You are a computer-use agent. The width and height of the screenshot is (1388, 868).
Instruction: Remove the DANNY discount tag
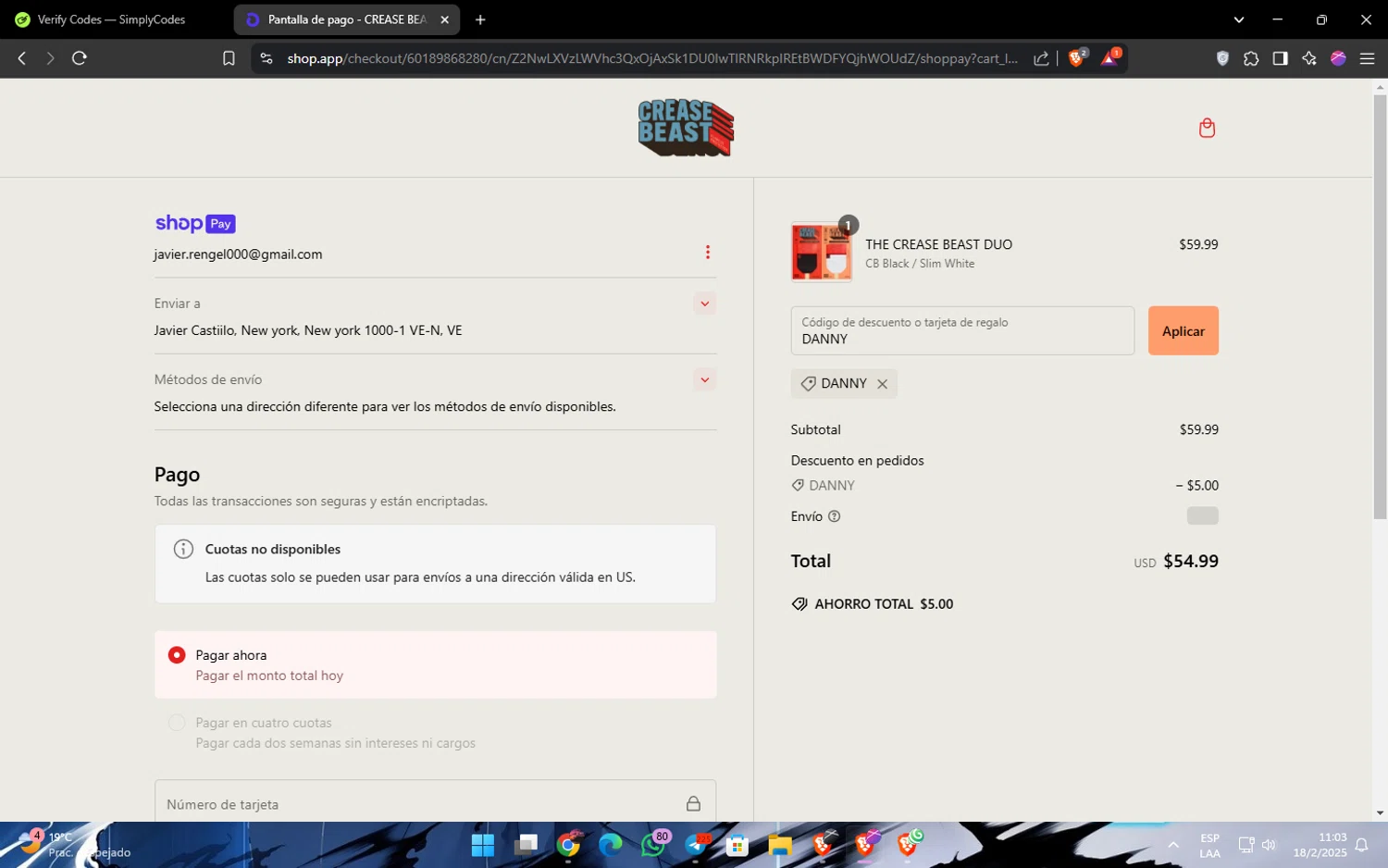(882, 384)
